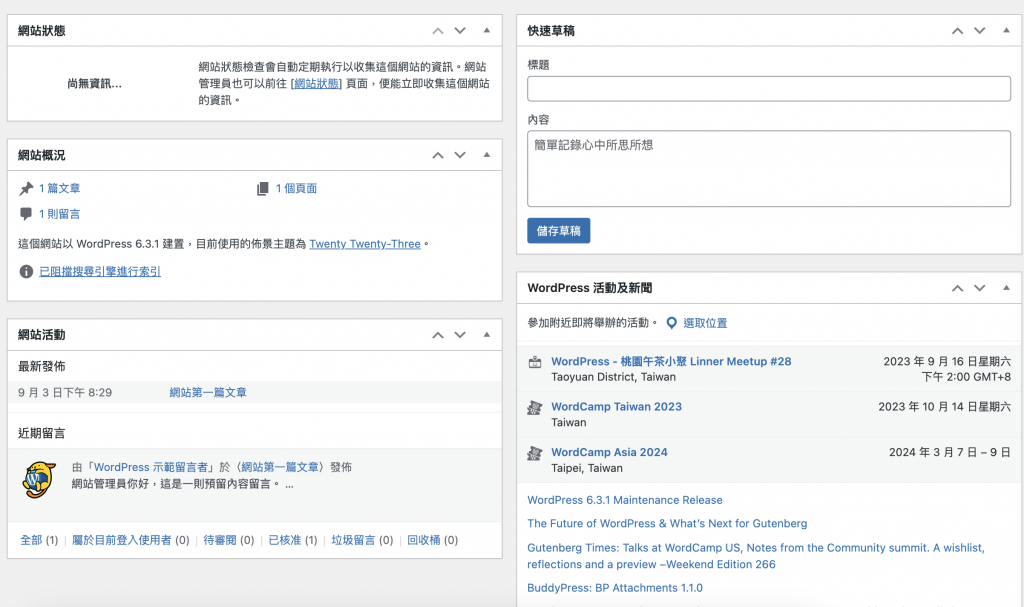Screen dimensions: 1024x607
Task: Open the 1 則留言 link
Action: (59, 214)
